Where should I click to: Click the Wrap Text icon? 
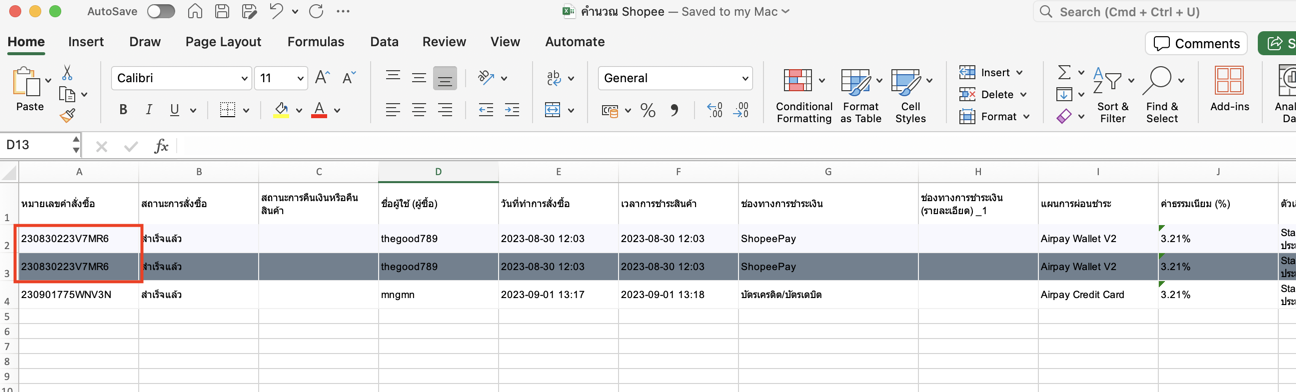554,78
